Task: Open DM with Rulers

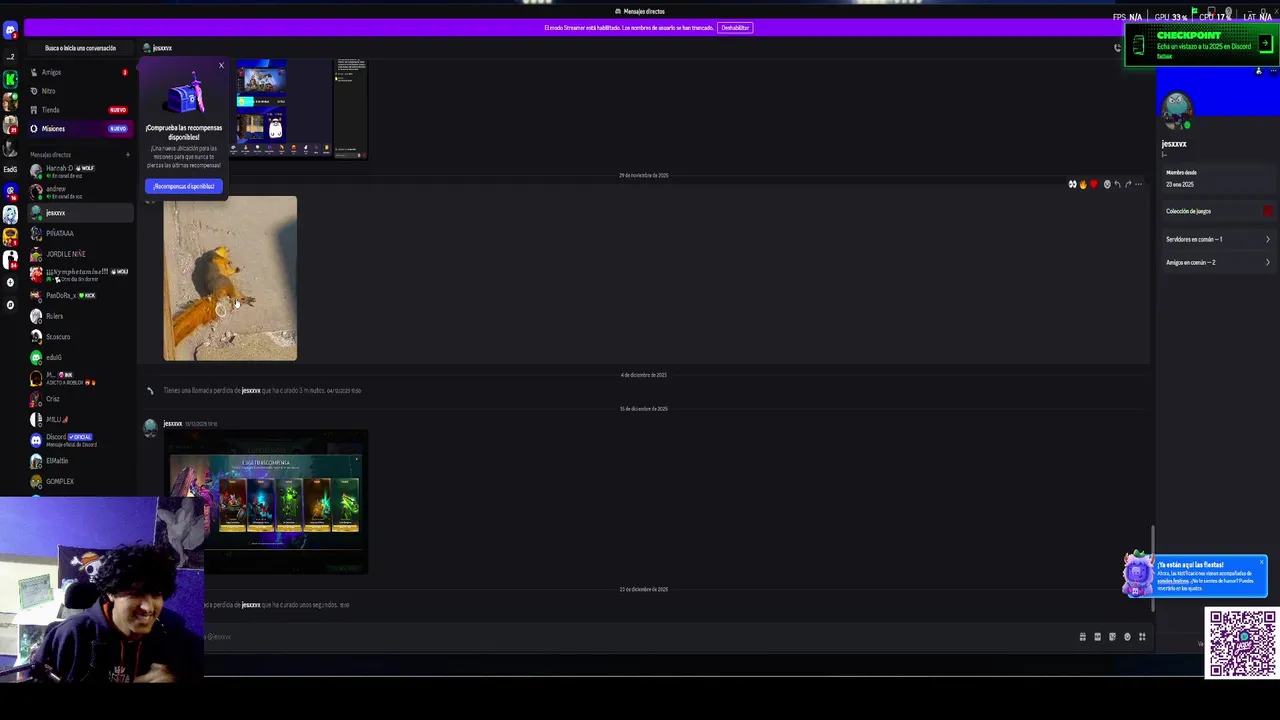Action: pyautogui.click(x=79, y=316)
